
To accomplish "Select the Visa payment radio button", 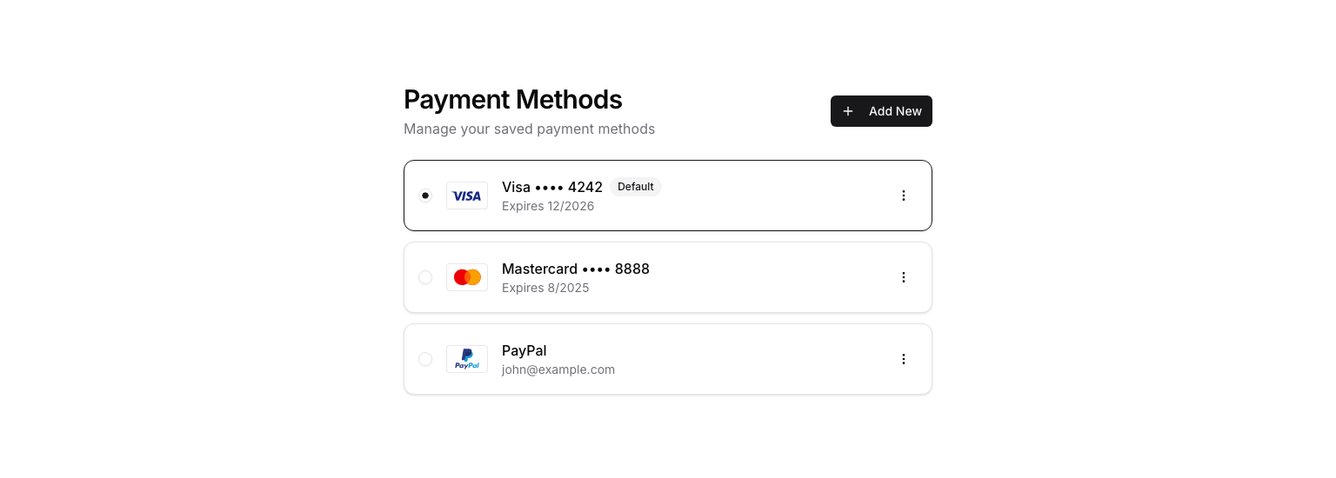I will tap(425, 196).
